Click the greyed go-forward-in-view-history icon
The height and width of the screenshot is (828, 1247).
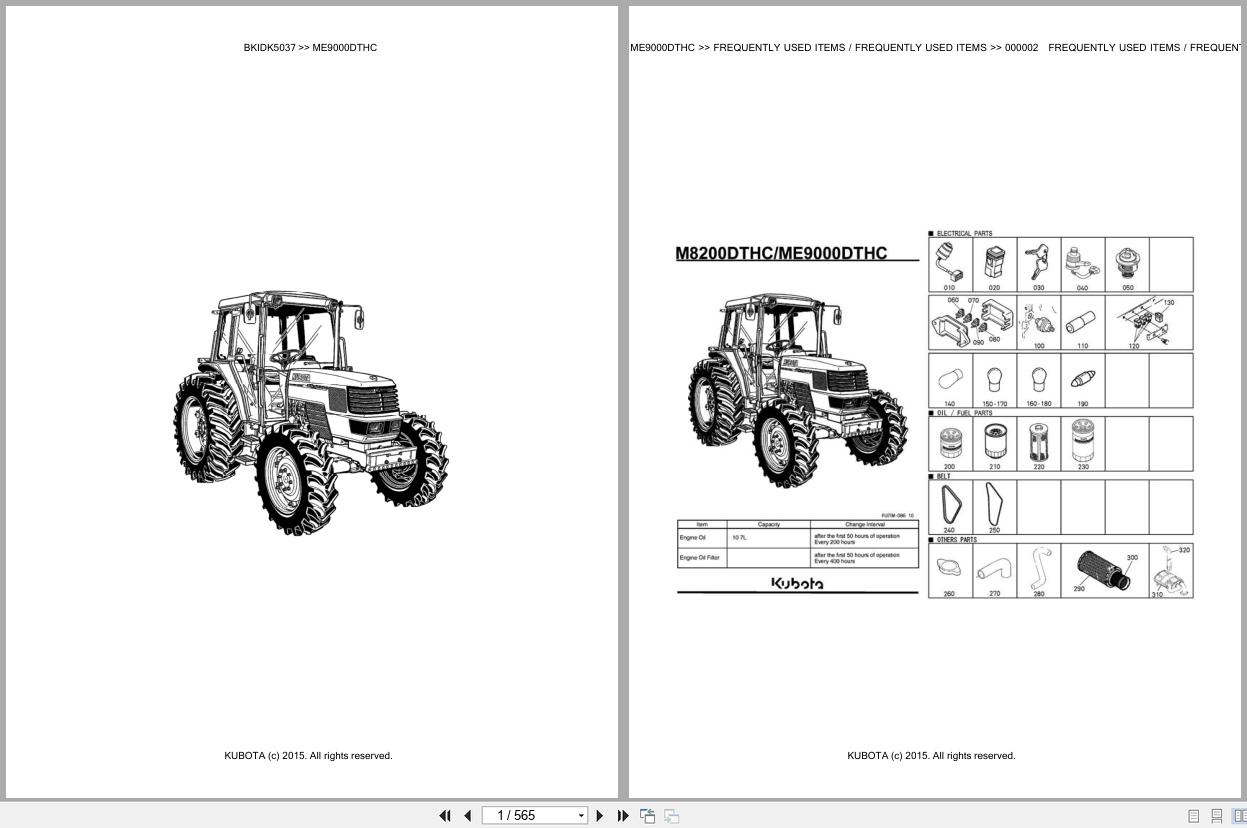[x=672, y=816]
